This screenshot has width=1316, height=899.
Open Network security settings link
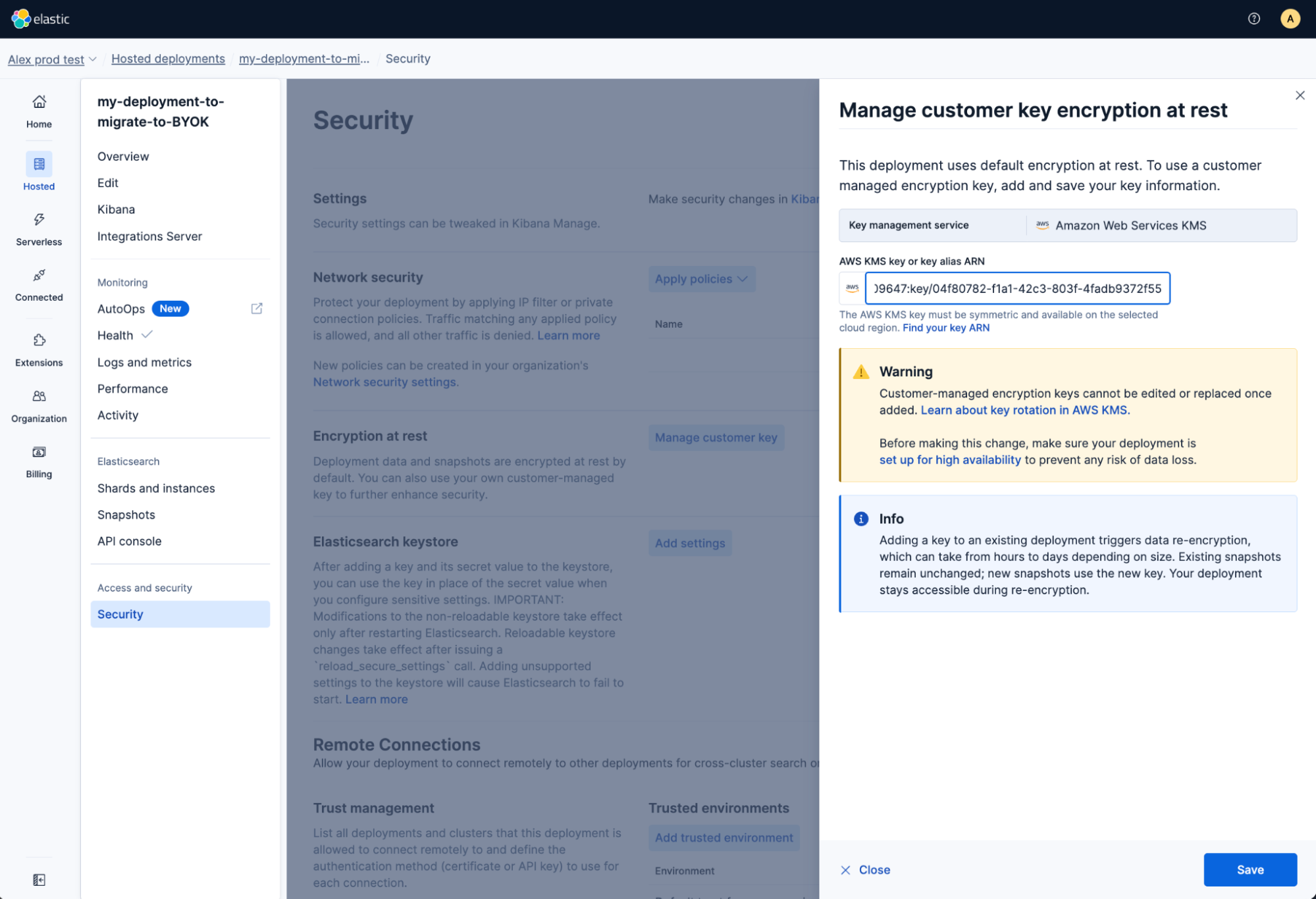click(x=384, y=382)
